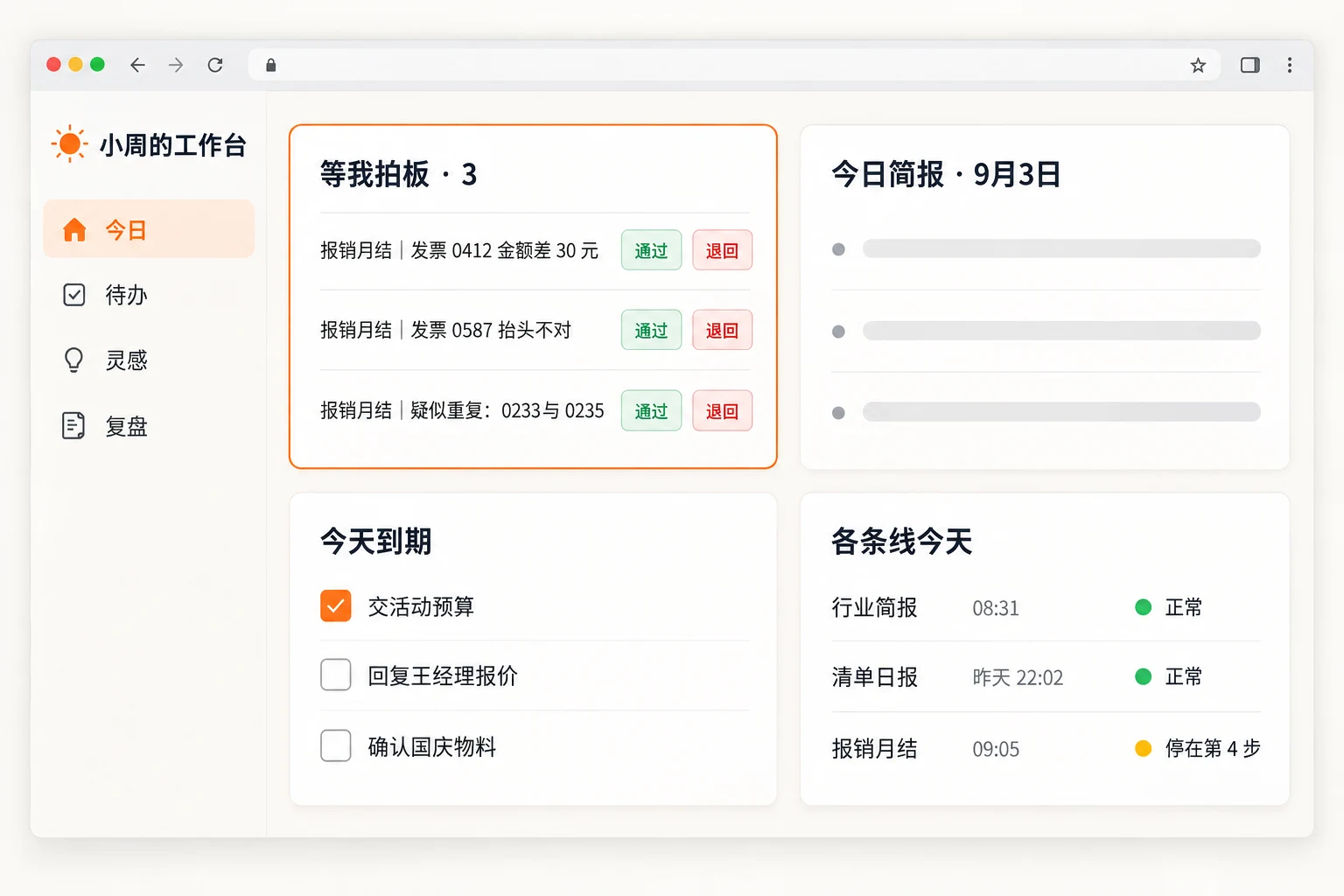Click the checkbox icon beside 待办
This screenshot has width=1344, height=896.
(x=74, y=295)
